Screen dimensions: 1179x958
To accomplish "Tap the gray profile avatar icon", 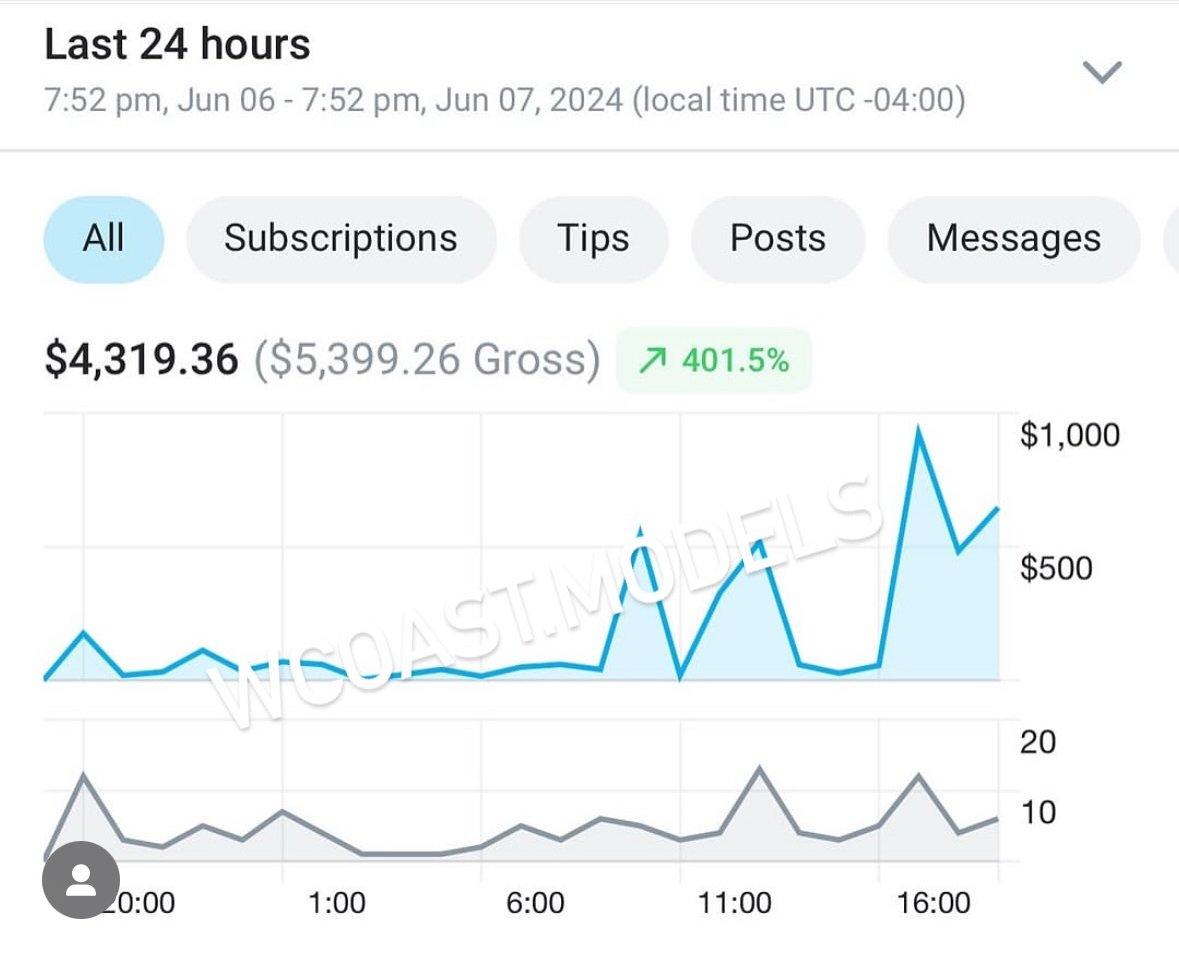I will point(81,880).
